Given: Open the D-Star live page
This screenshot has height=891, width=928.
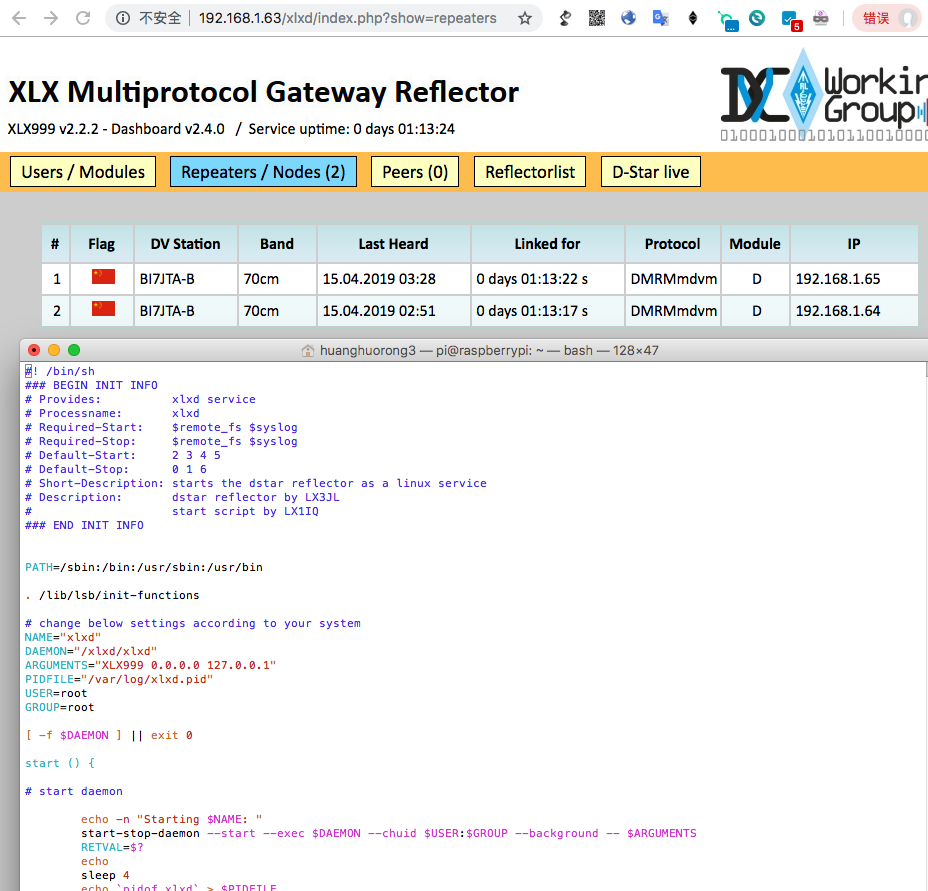Looking at the screenshot, I should (650, 171).
